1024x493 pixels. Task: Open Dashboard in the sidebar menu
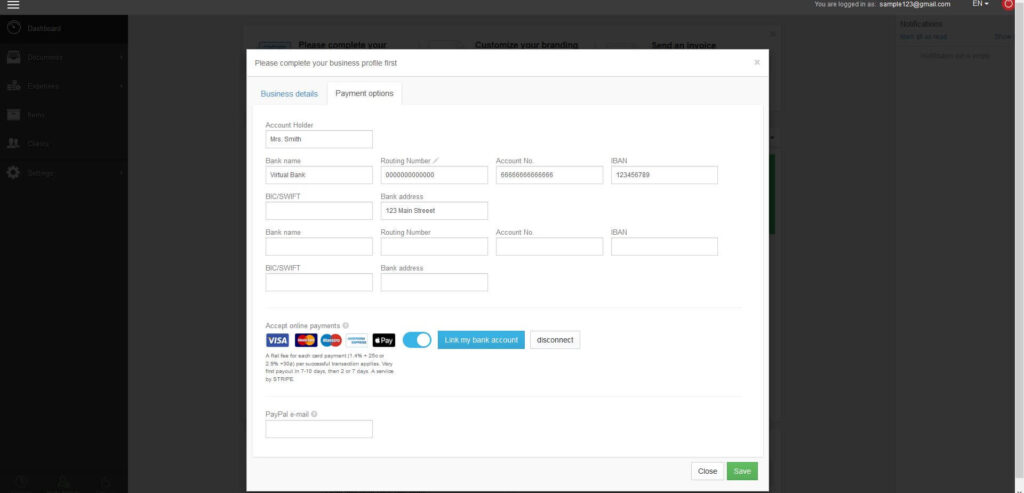click(64, 29)
